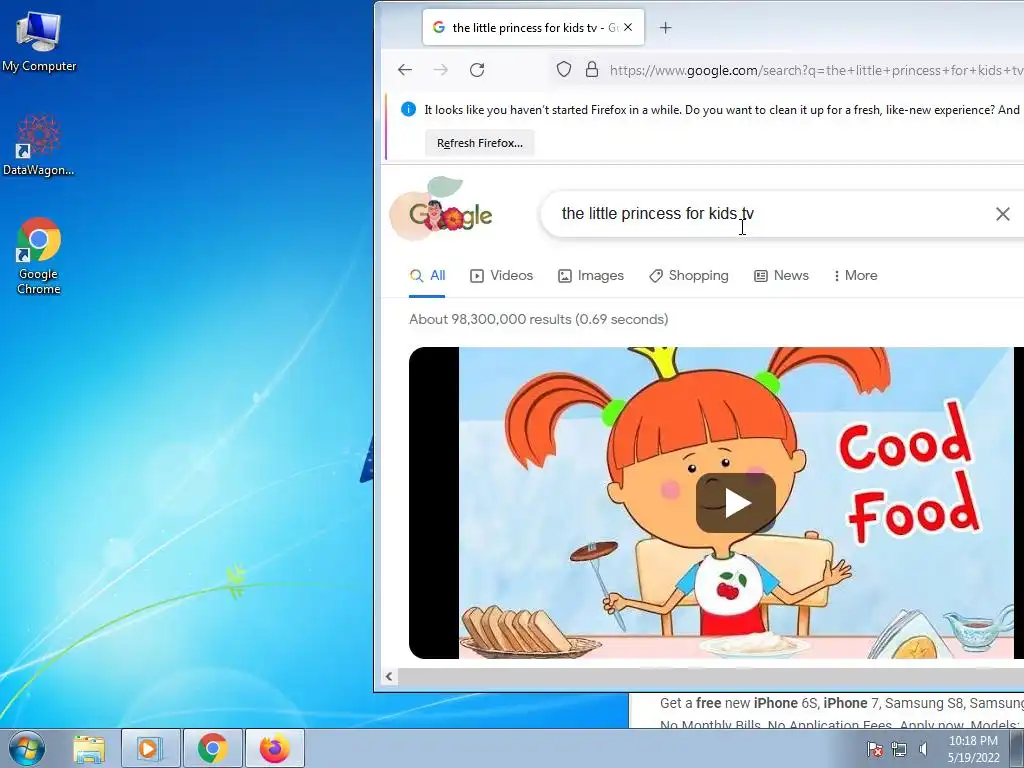Expand the More search options menu
Viewport: 1024px width, 768px height.
coord(855,276)
